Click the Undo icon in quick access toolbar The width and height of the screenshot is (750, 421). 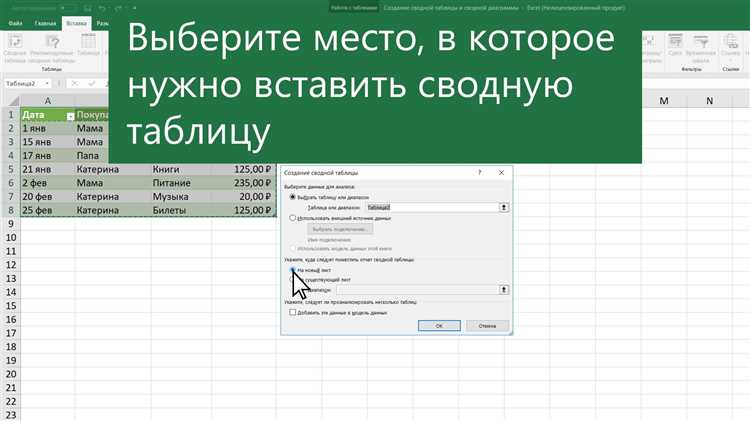(102, 8)
